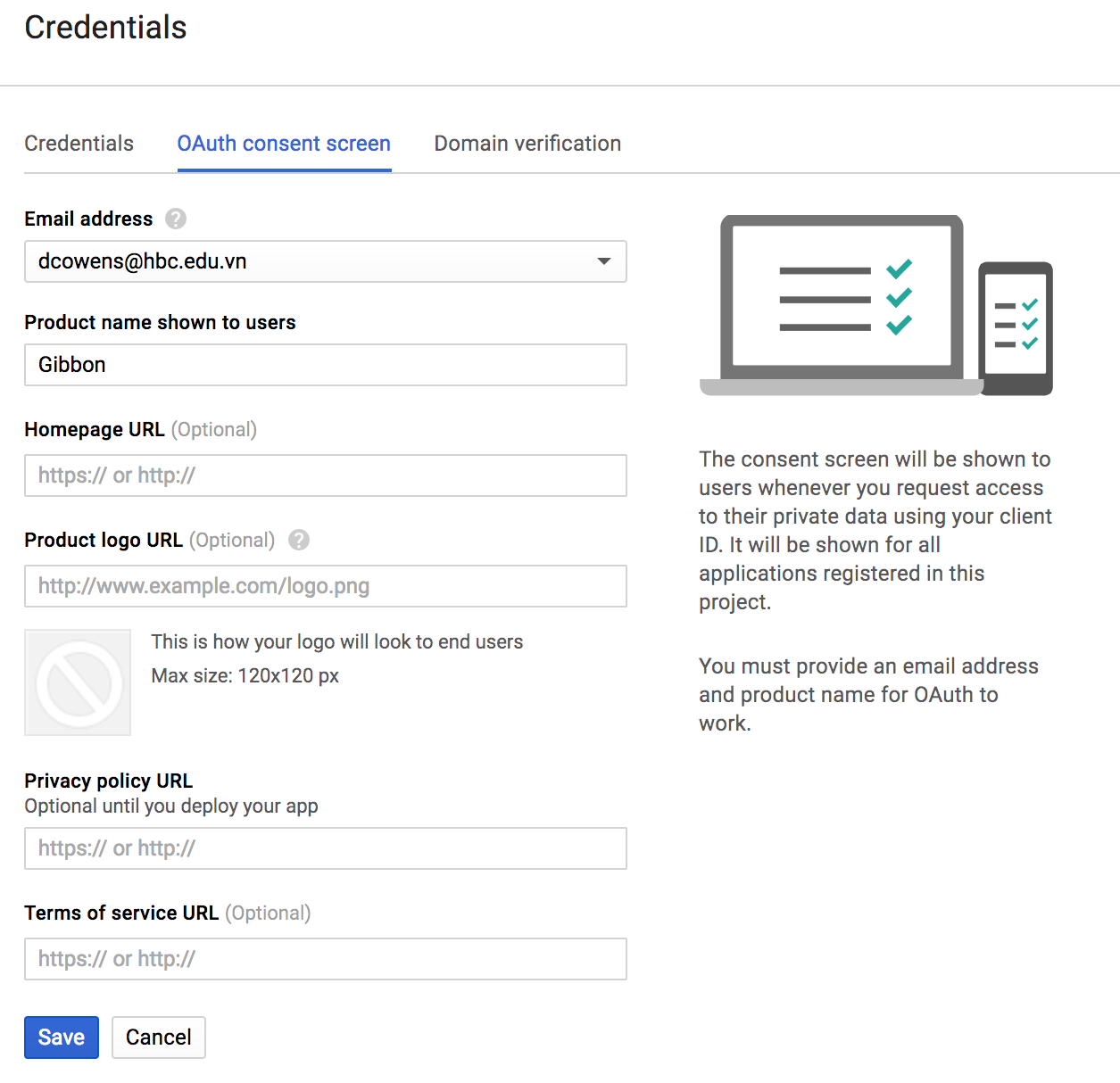The height and width of the screenshot is (1083, 1120).
Task: Click the laptop and phone consent illustration
Action: [876, 305]
